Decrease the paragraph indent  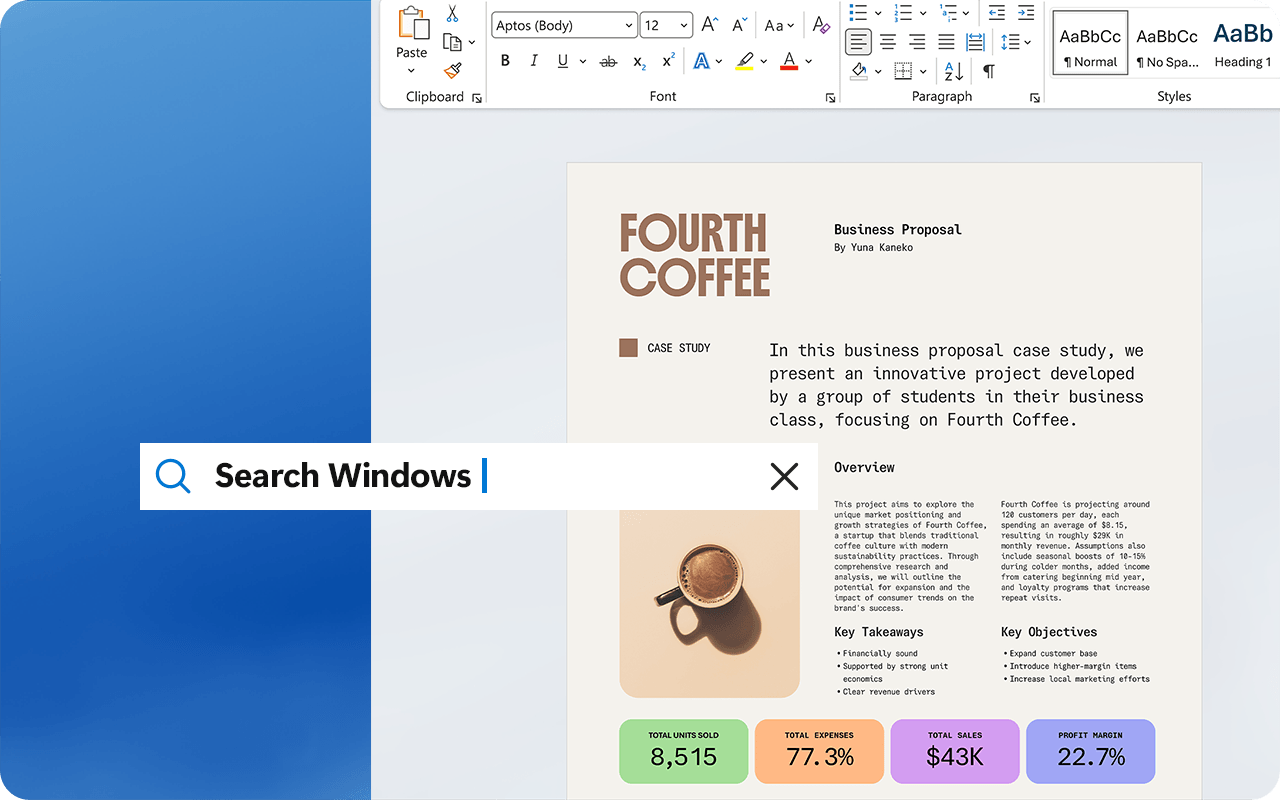tap(996, 12)
